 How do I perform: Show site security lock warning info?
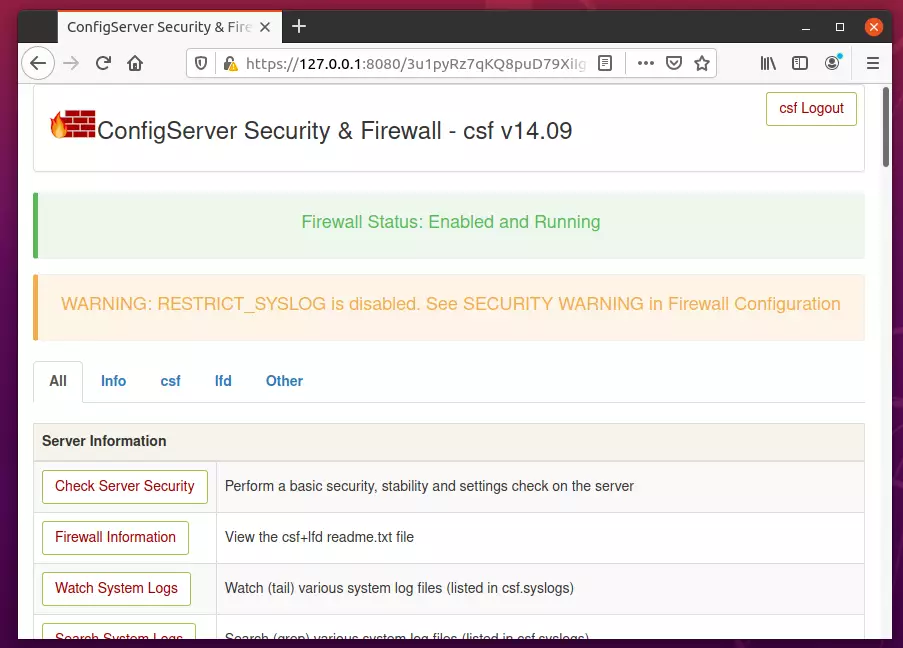point(230,63)
